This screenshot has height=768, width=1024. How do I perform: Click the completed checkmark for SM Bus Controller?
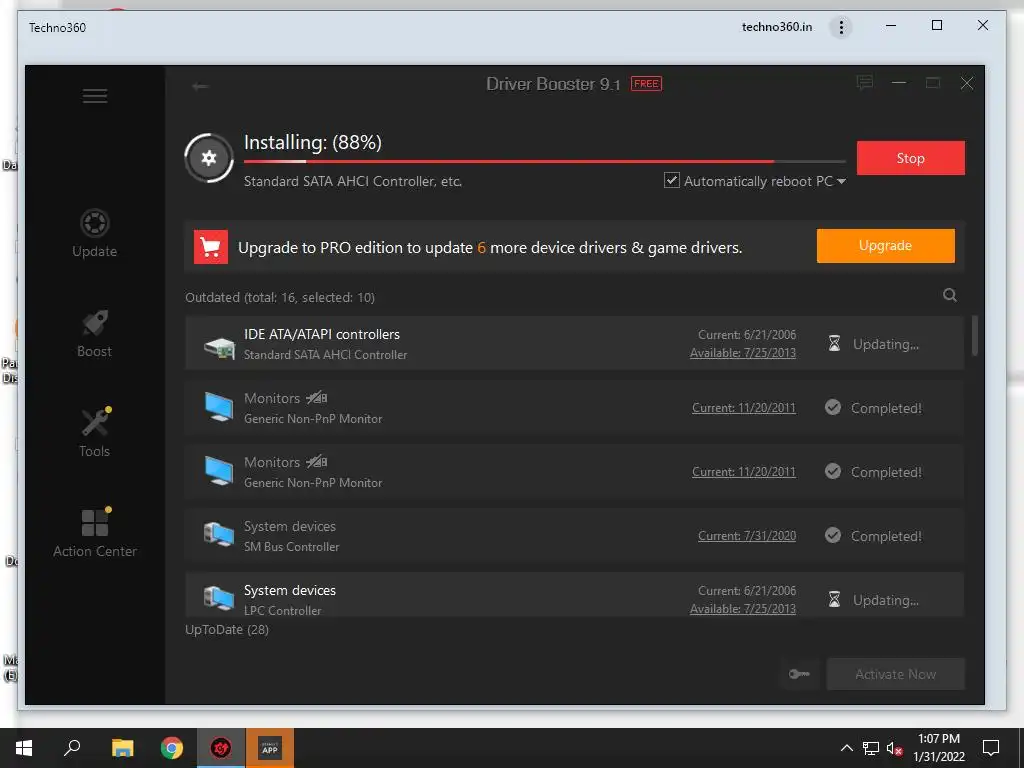(x=833, y=535)
